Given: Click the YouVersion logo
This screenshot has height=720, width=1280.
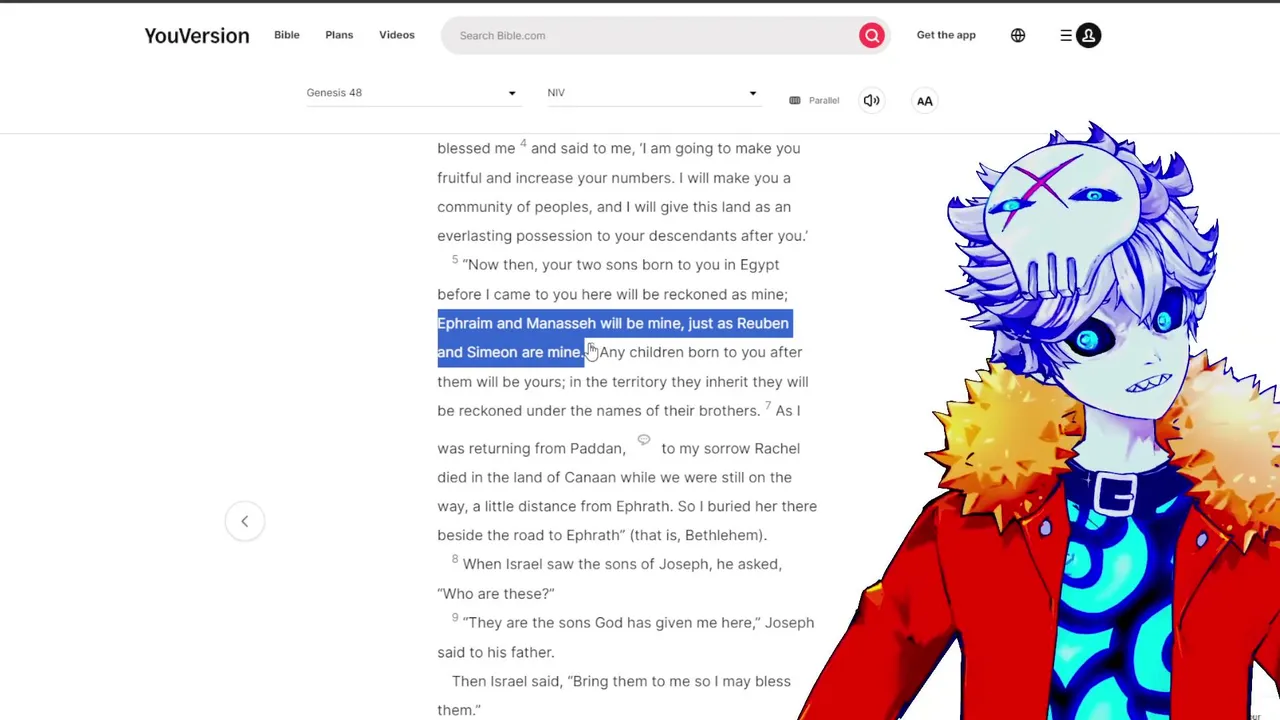Looking at the screenshot, I should [197, 35].
